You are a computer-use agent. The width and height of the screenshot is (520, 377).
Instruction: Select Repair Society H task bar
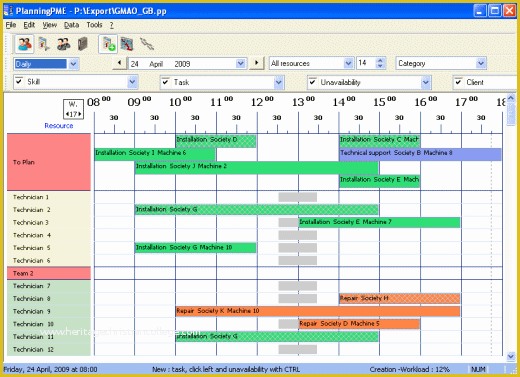coord(400,298)
